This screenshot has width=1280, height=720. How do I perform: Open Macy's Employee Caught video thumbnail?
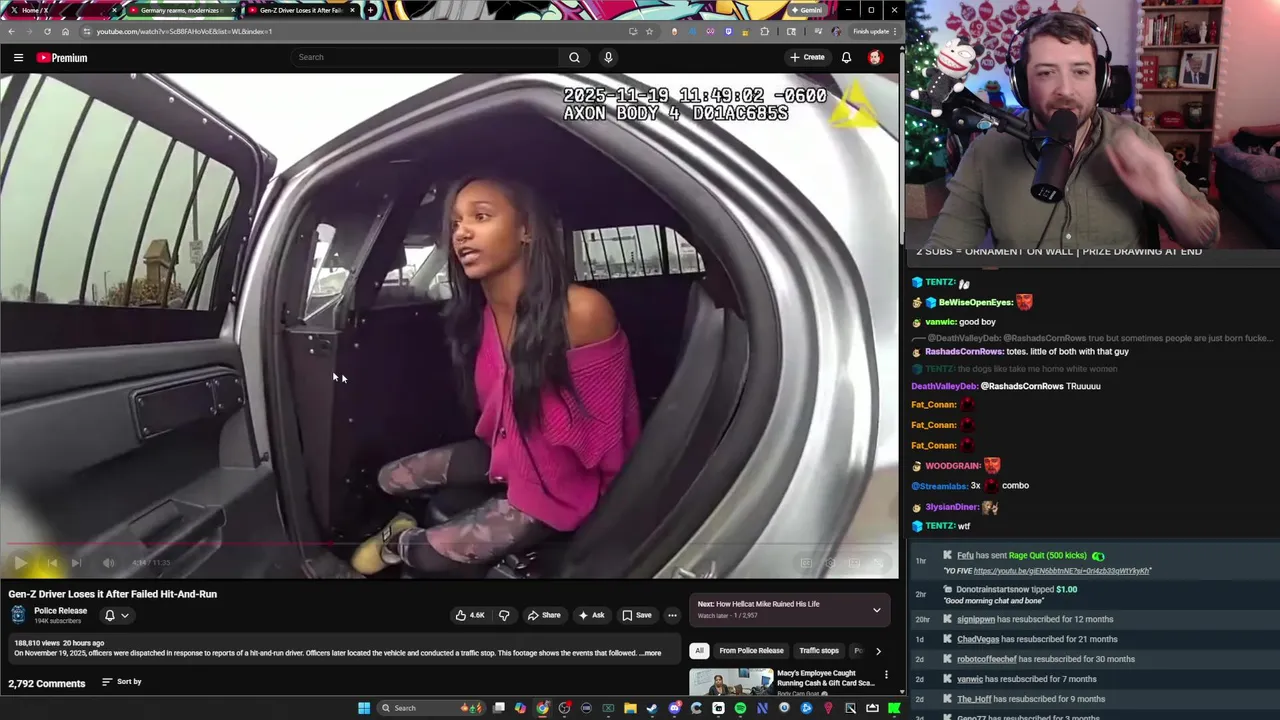[731, 682]
